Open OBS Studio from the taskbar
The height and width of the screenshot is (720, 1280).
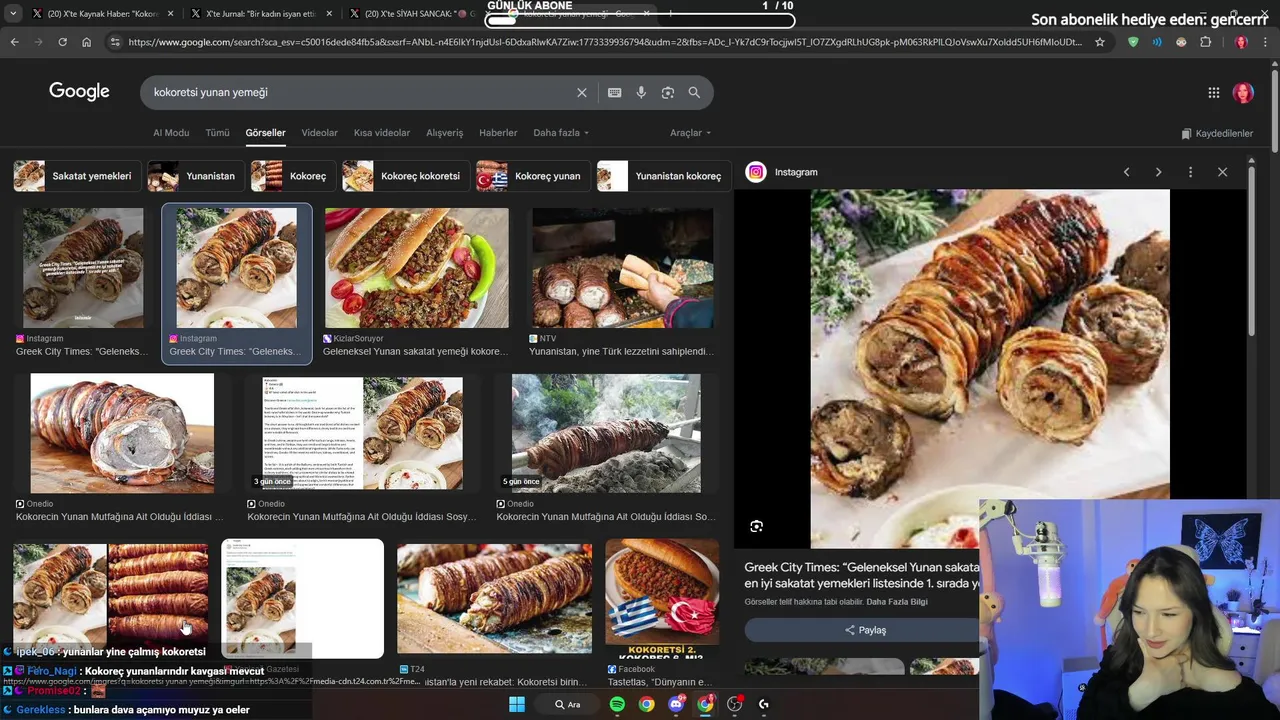tap(735, 704)
